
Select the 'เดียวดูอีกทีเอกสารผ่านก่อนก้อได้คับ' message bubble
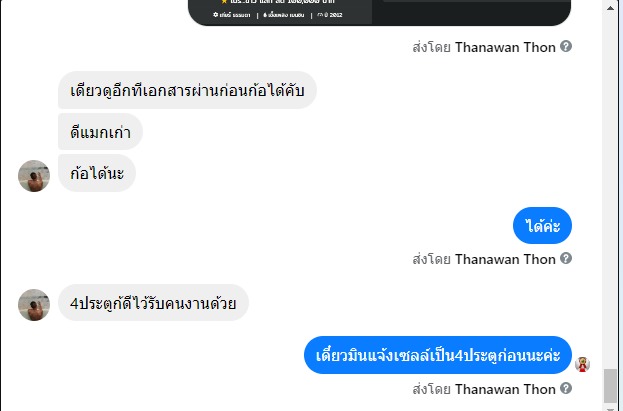[187, 90]
